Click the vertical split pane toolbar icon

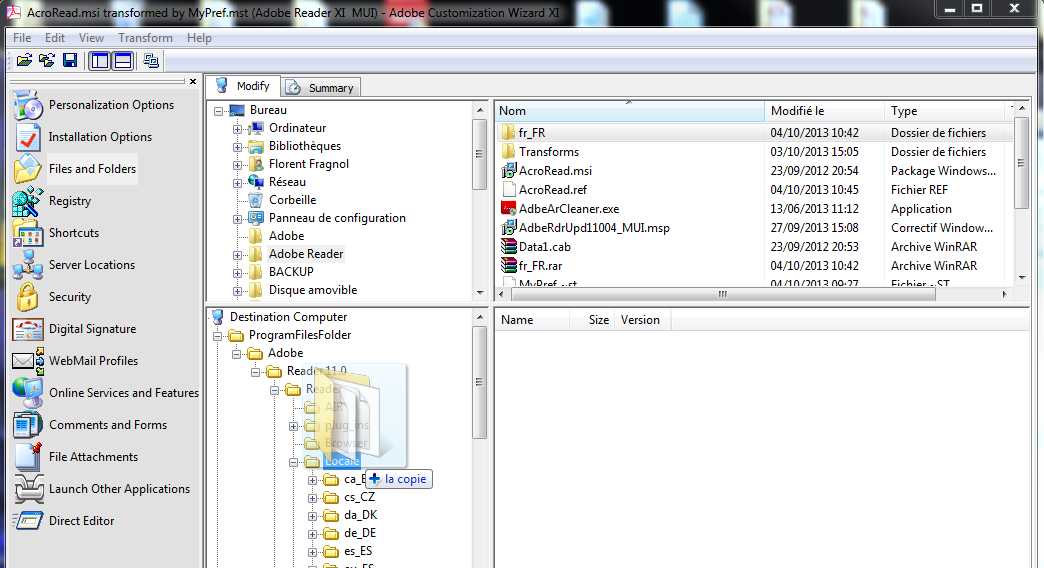point(100,61)
